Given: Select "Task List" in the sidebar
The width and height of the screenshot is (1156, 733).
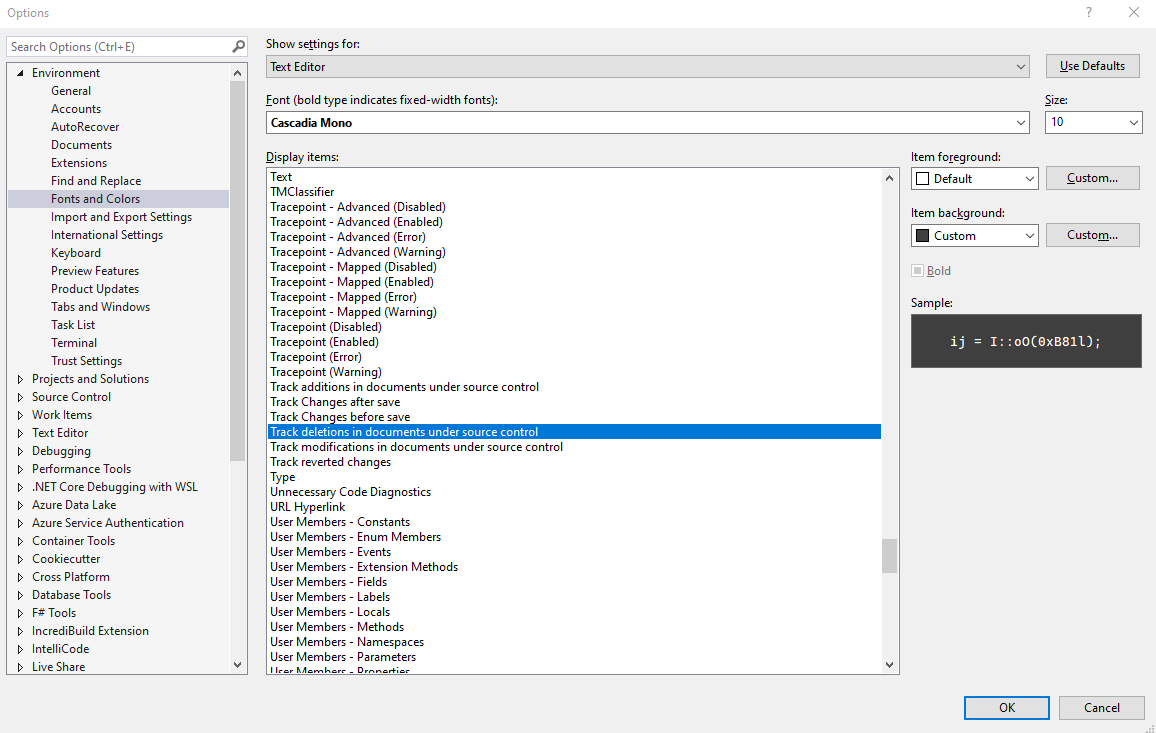Looking at the screenshot, I should [x=72, y=324].
